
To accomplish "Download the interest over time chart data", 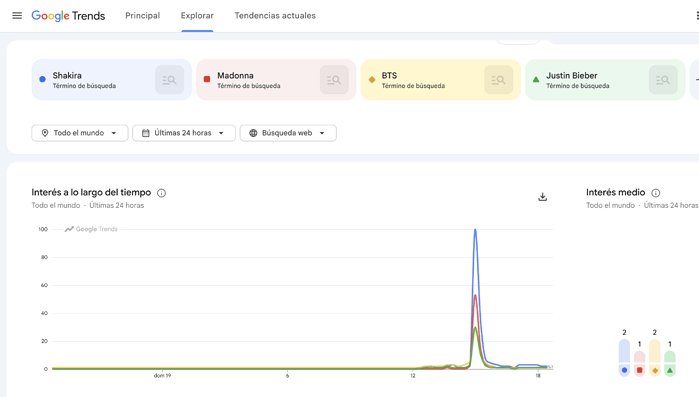I will (x=543, y=196).
